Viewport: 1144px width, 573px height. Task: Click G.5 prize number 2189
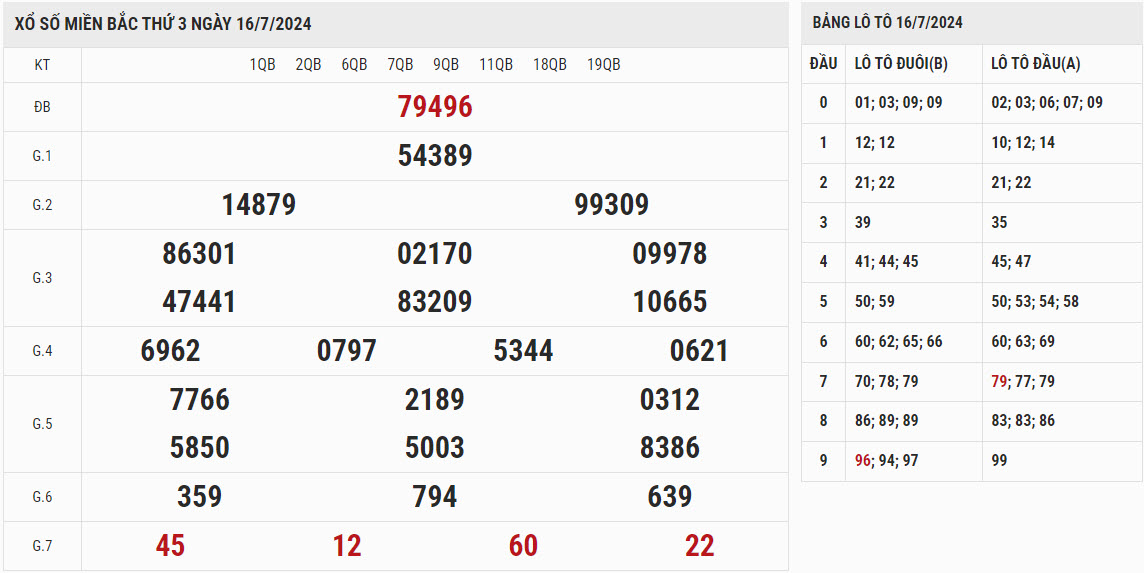(x=435, y=400)
